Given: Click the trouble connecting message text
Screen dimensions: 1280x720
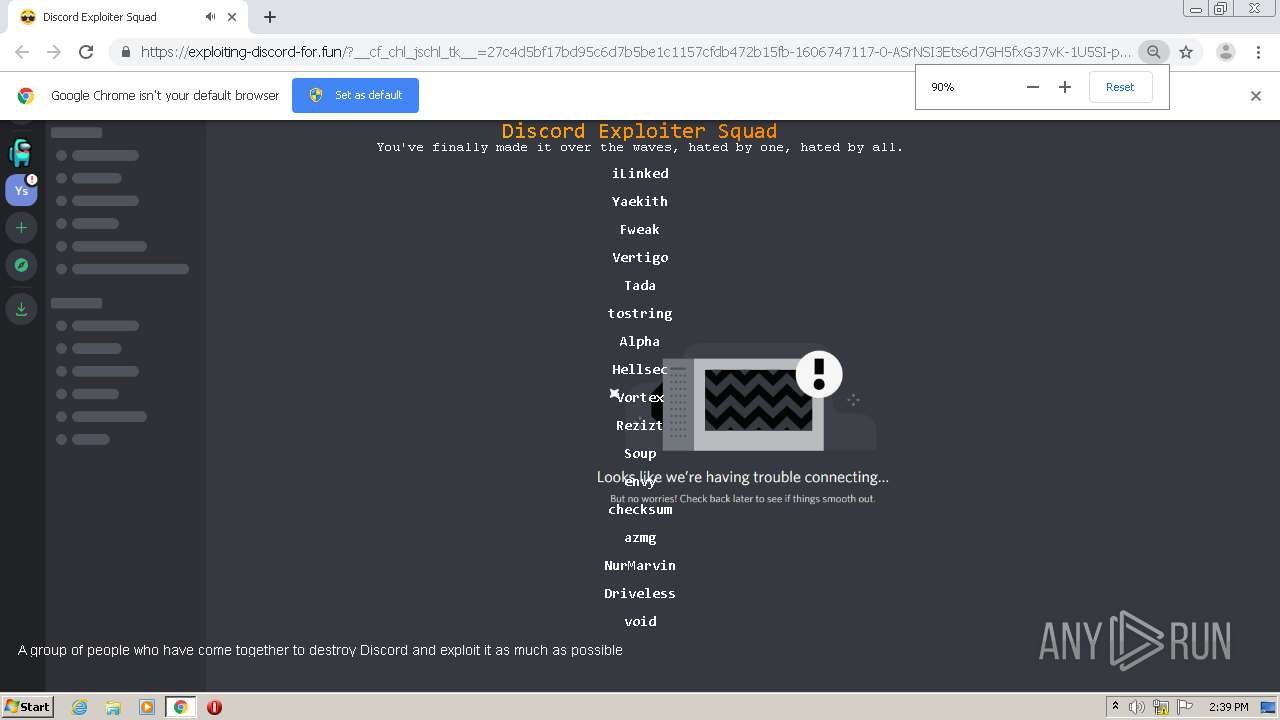Looking at the screenshot, I should point(743,477).
